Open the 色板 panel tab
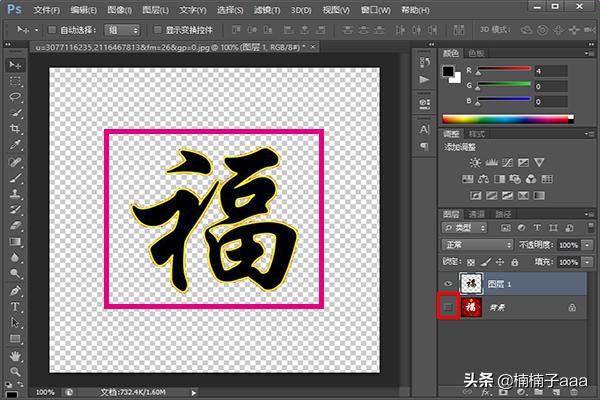600x400 pixels. [477, 52]
